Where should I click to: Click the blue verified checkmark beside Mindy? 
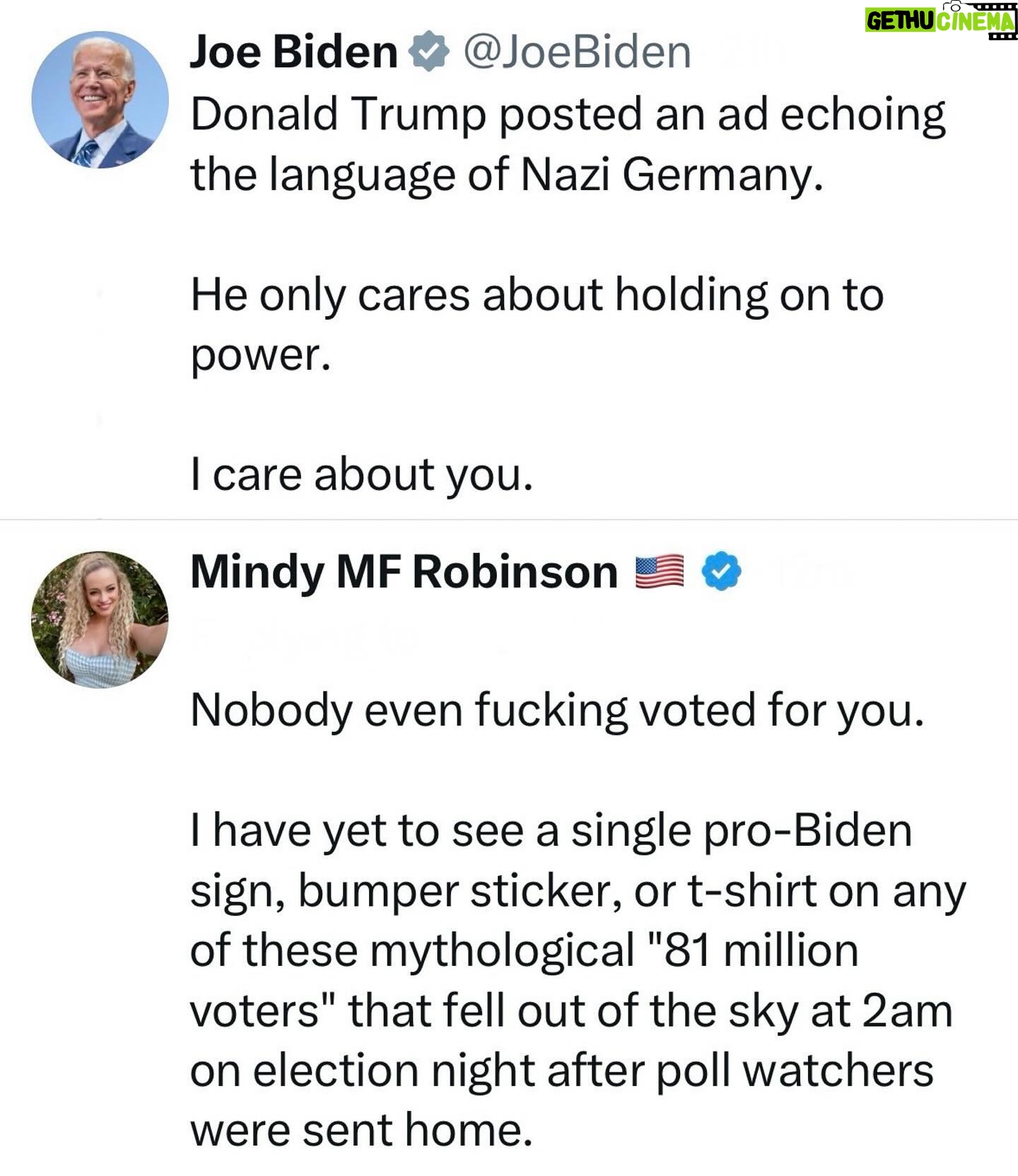[x=721, y=571]
